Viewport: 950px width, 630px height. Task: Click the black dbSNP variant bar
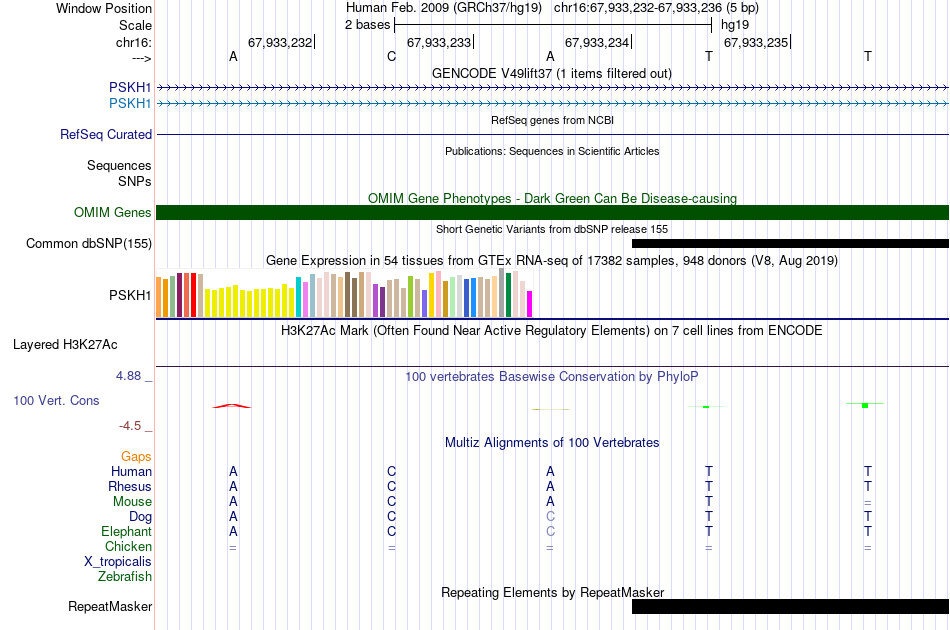(x=790, y=244)
